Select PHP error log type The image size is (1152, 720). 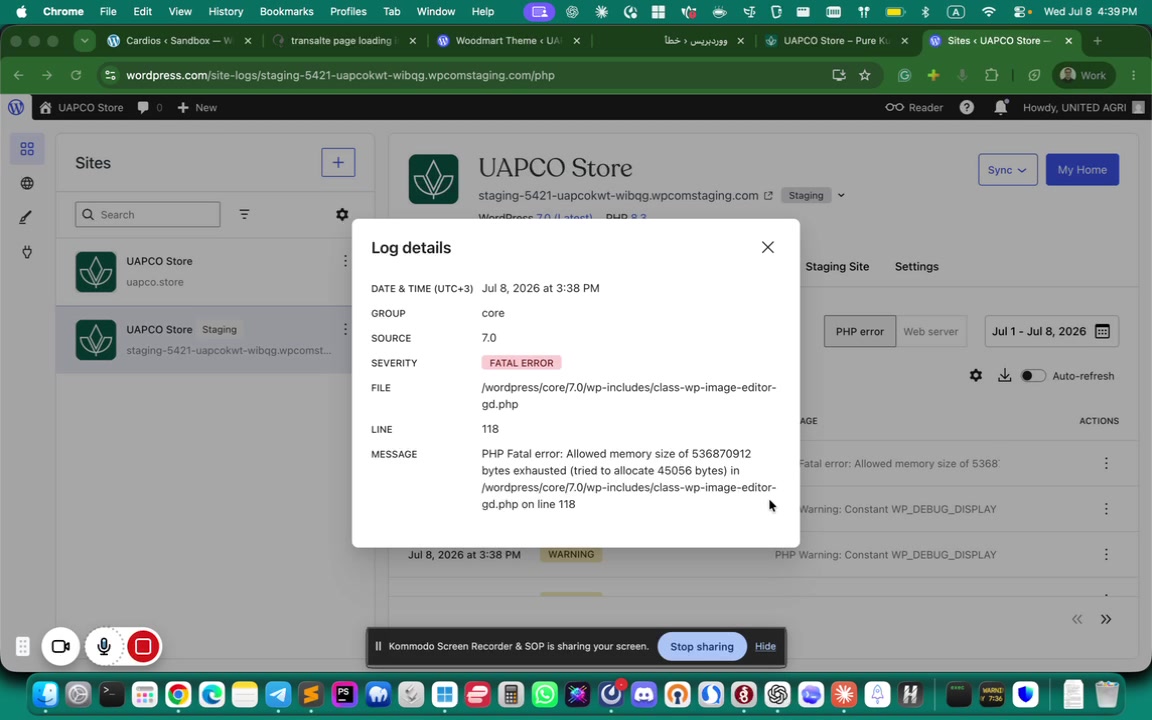(860, 331)
